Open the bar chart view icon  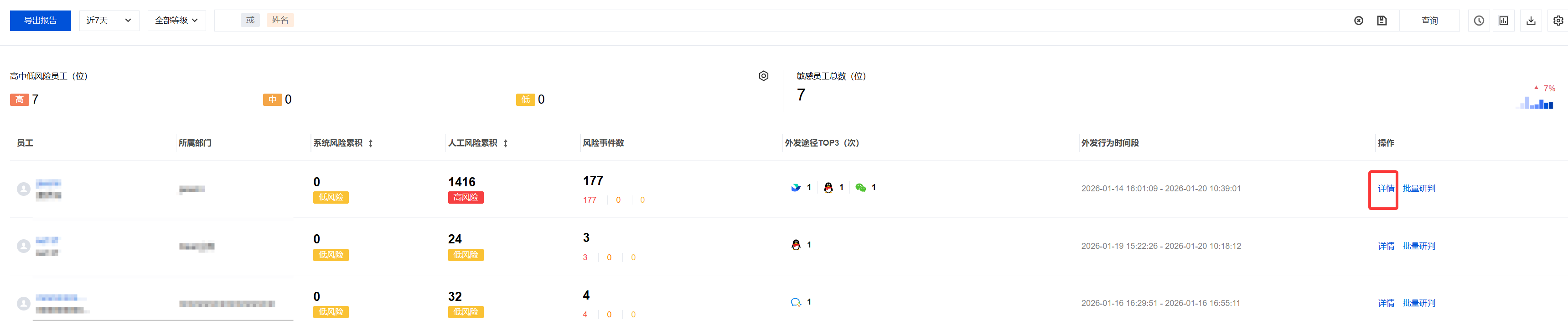pos(1503,21)
